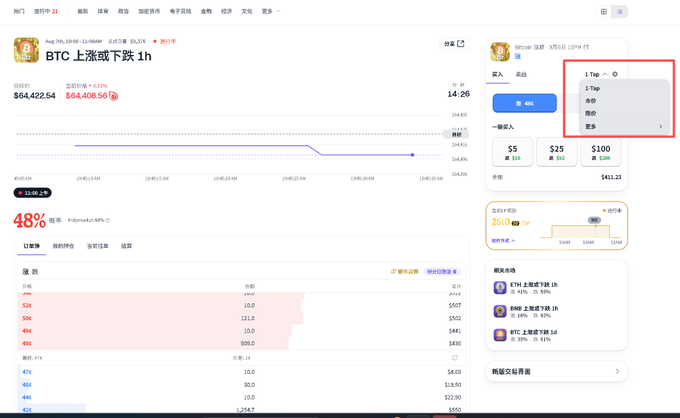Click the countdown timer 14:26
Image resolution: width=680 pixels, height=418 pixels.
click(458, 94)
